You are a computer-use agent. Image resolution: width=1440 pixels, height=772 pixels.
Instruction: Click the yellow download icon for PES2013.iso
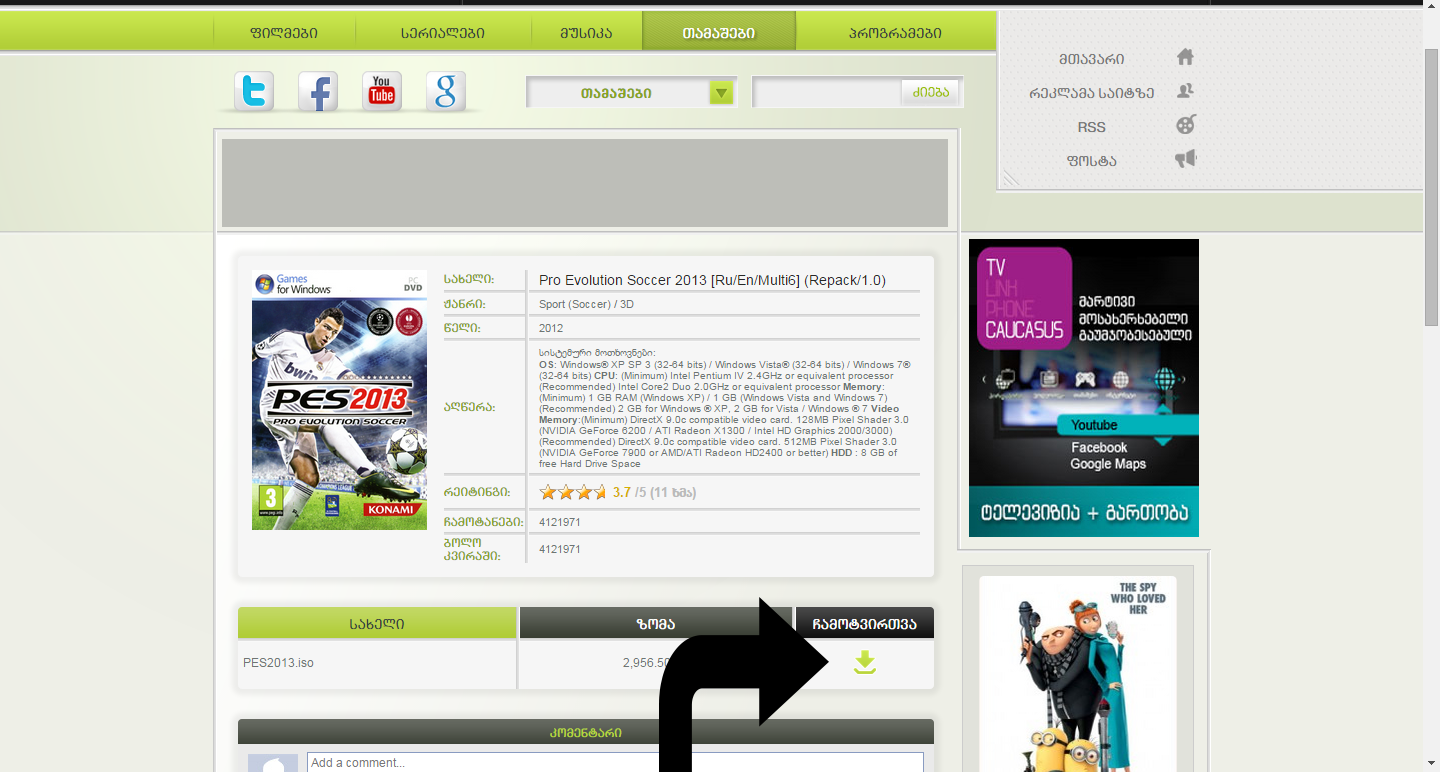pos(865,662)
